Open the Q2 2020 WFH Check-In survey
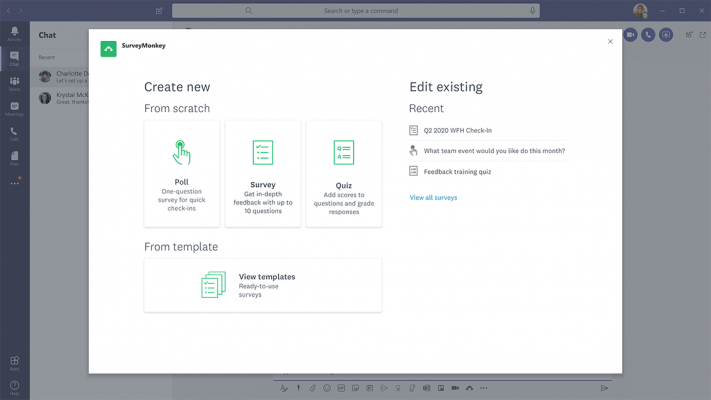711x400 pixels. 487,130
